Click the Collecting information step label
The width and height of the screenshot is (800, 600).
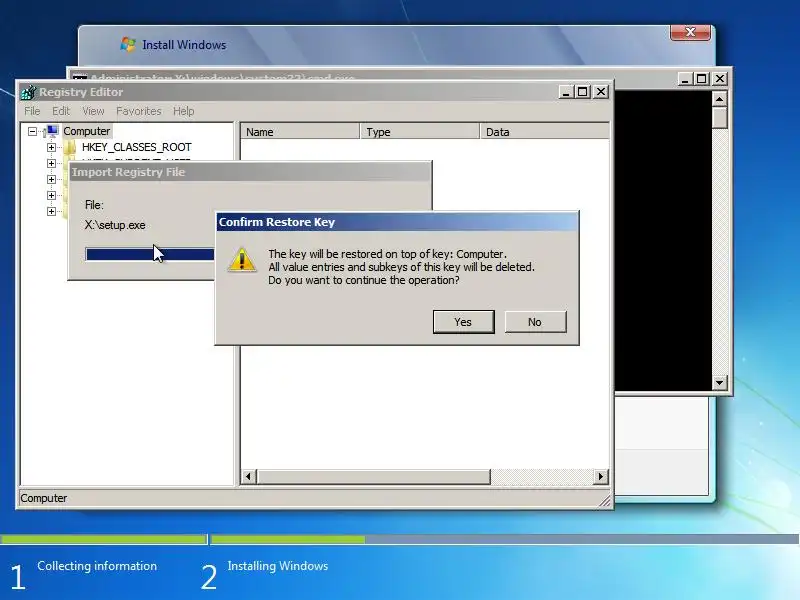tap(97, 566)
